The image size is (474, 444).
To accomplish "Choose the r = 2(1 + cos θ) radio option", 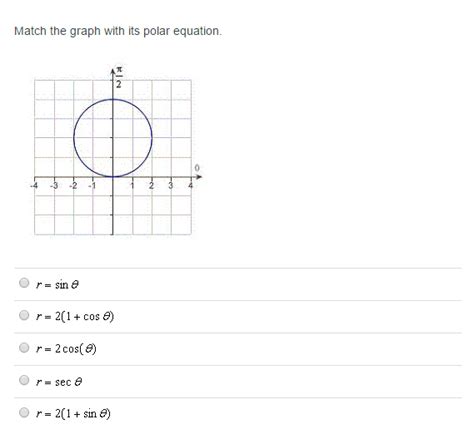I will (24, 315).
